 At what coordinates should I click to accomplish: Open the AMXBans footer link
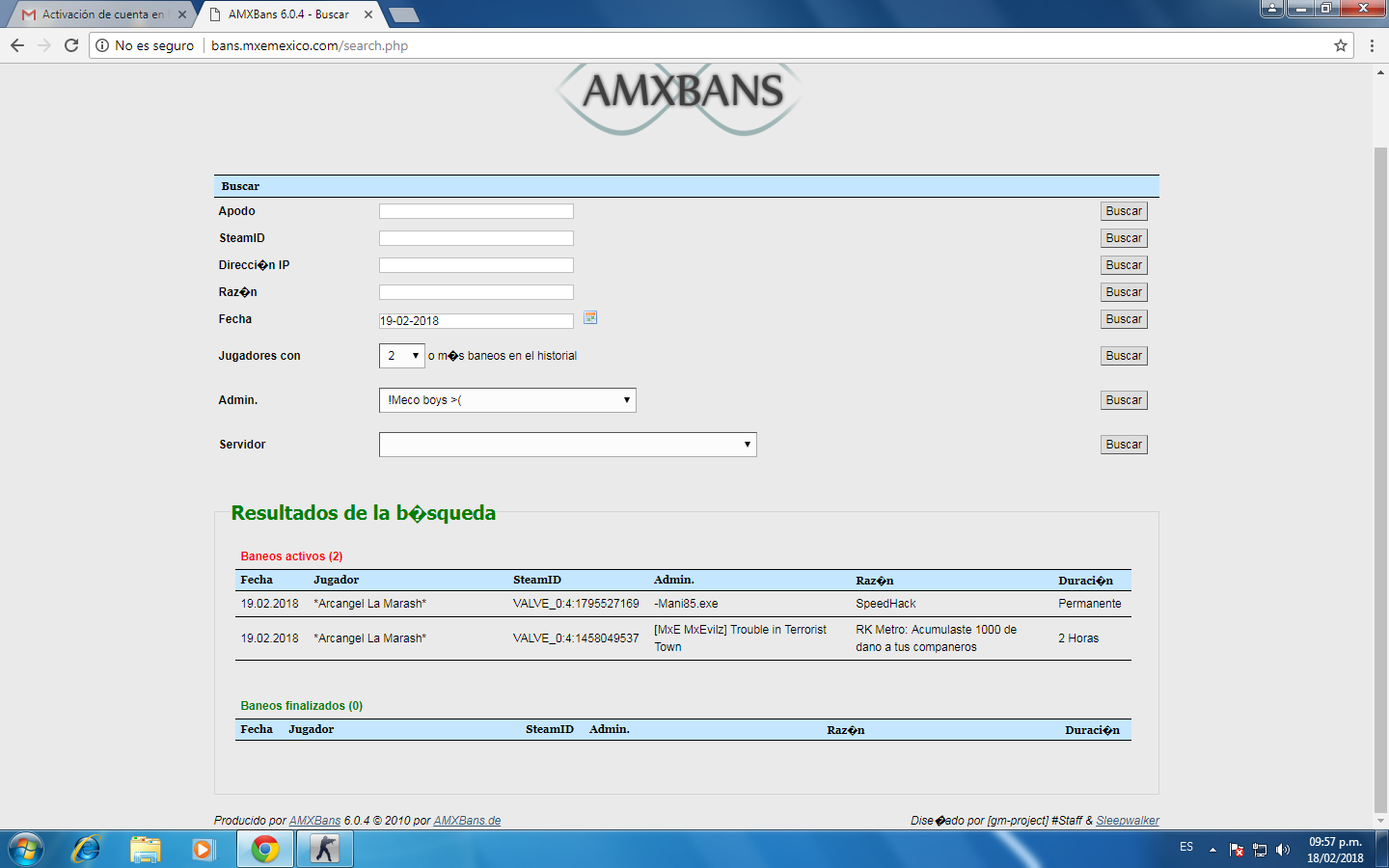[314, 821]
